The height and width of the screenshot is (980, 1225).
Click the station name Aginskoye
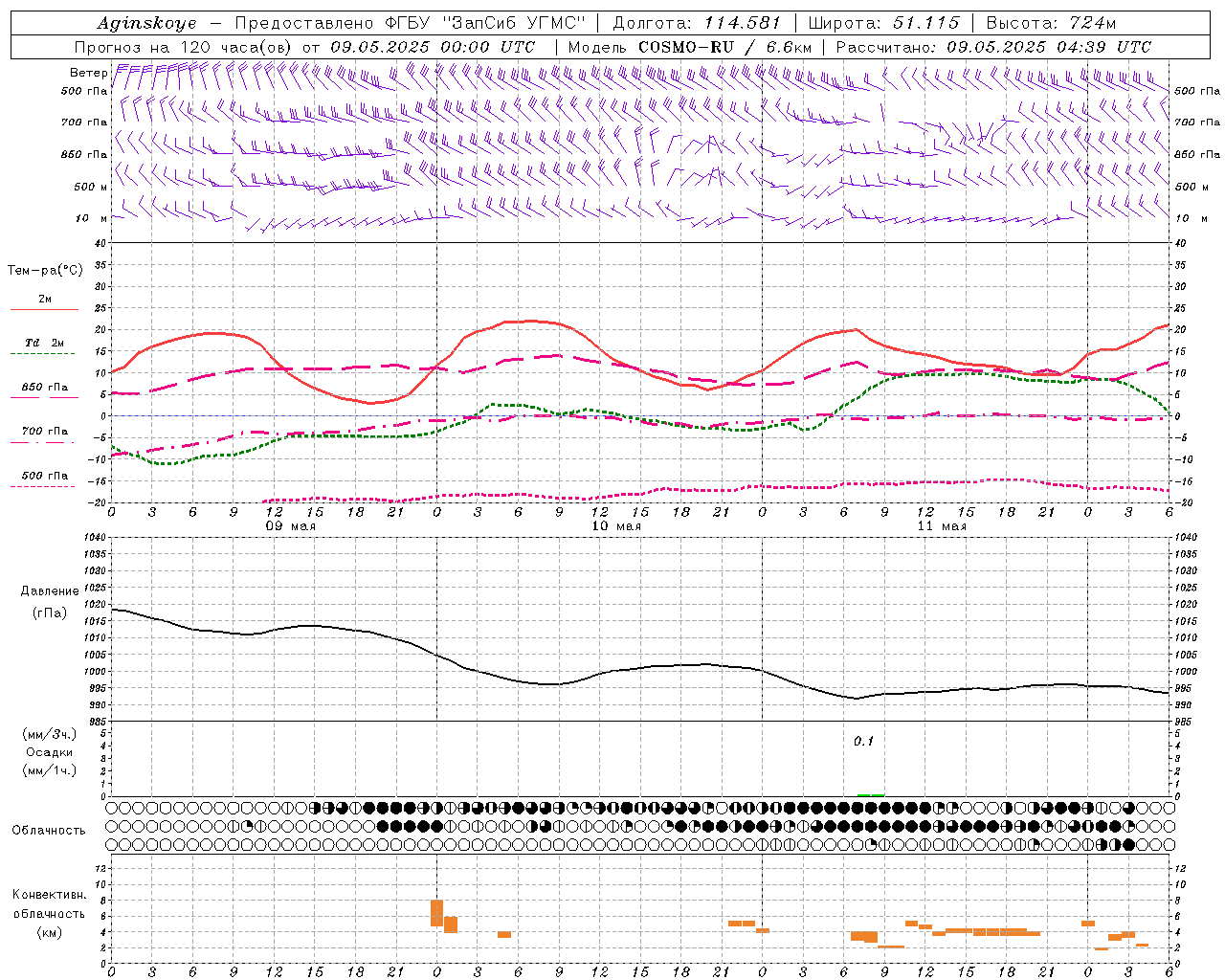(x=147, y=23)
